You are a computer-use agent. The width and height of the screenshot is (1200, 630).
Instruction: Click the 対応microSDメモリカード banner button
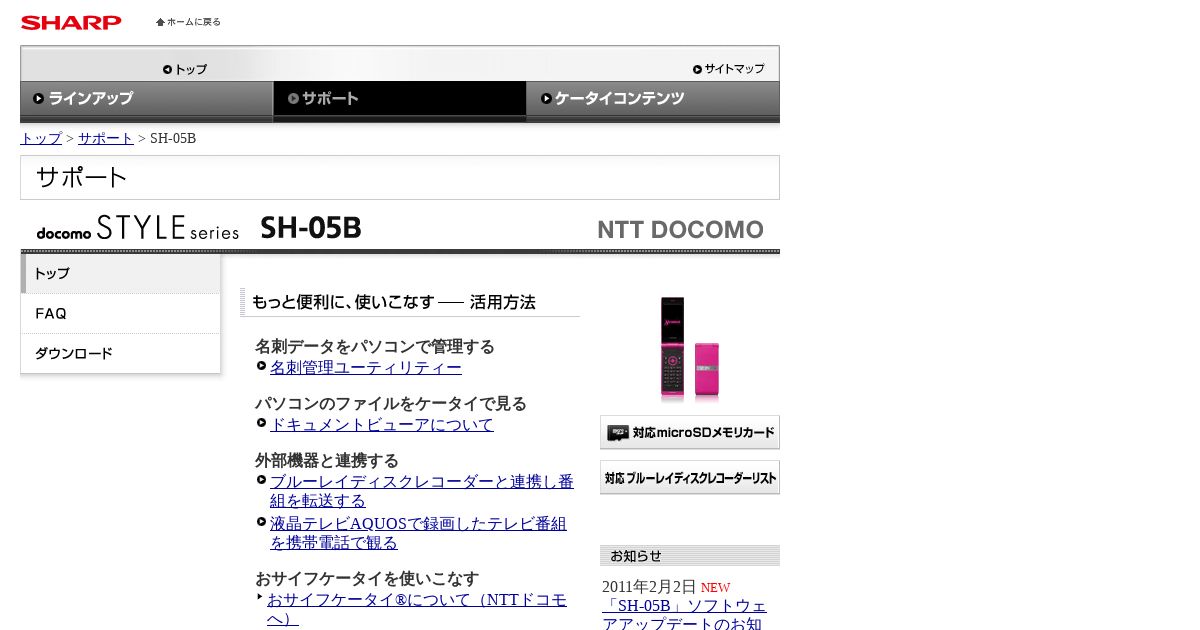click(690, 432)
